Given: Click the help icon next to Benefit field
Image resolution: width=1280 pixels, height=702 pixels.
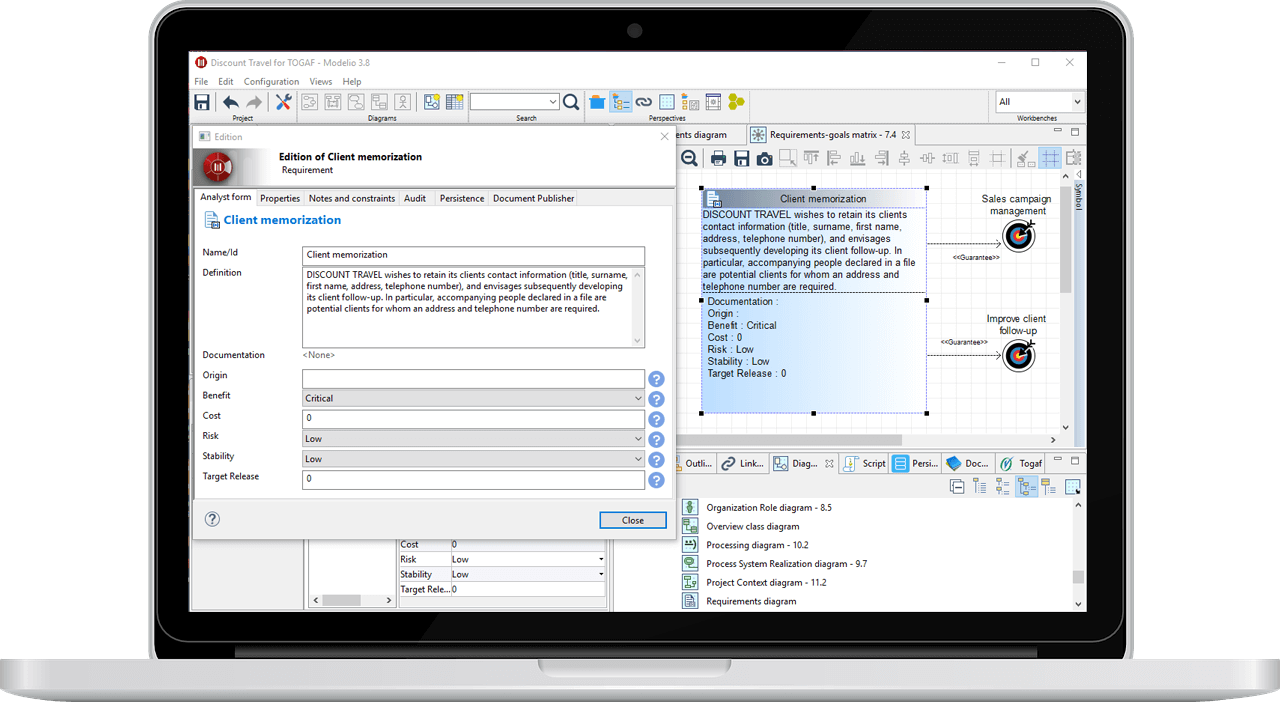Looking at the screenshot, I should [x=657, y=399].
